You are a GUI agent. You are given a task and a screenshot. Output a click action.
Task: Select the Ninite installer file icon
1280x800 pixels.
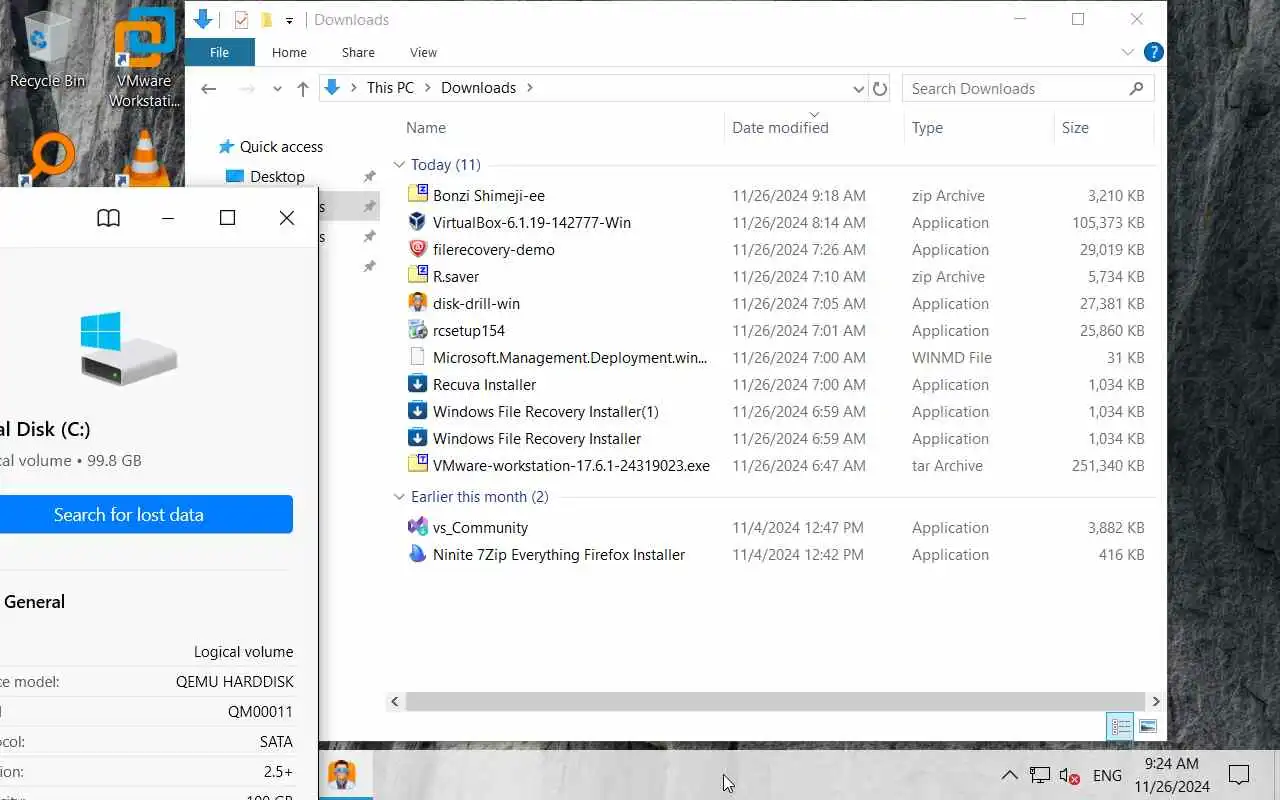pos(418,554)
